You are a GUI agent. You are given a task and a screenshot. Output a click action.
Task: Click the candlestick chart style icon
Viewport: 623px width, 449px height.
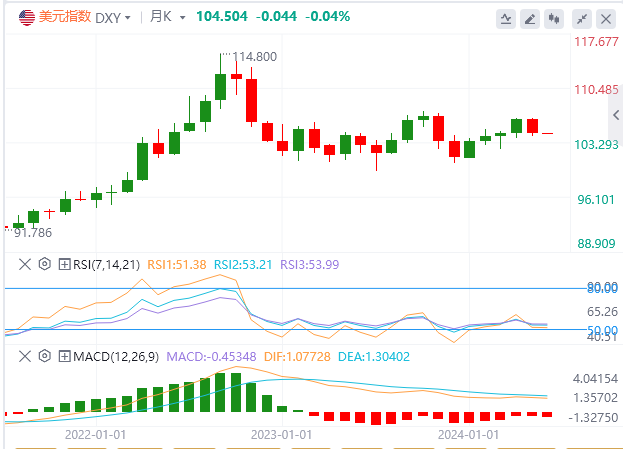[x=555, y=17]
